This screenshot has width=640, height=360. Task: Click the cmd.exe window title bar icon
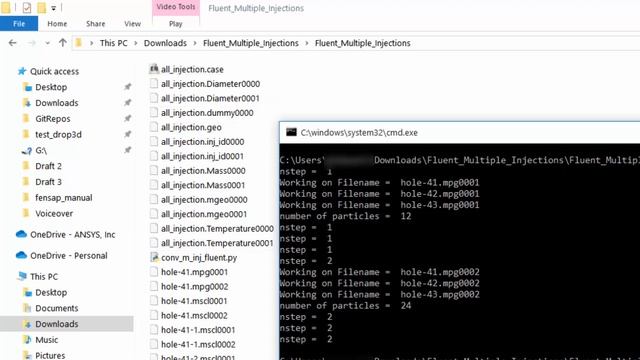pyautogui.click(x=291, y=132)
